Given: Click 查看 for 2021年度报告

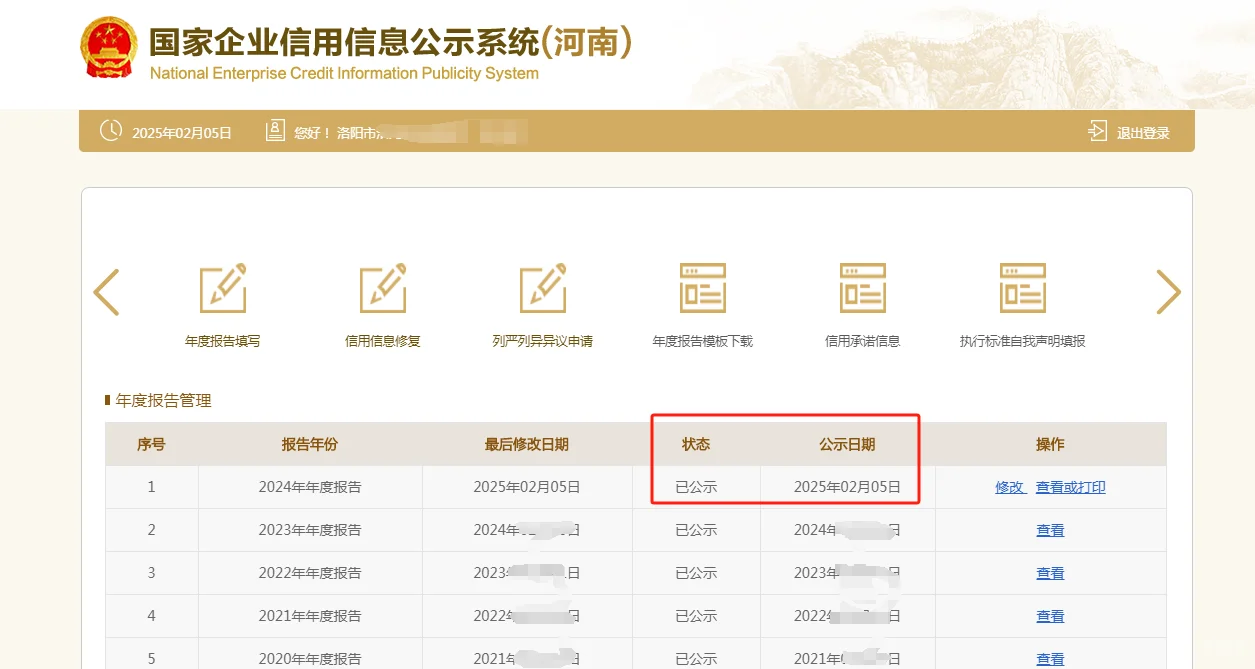Looking at the screenshot, I should coord(1050,616).
